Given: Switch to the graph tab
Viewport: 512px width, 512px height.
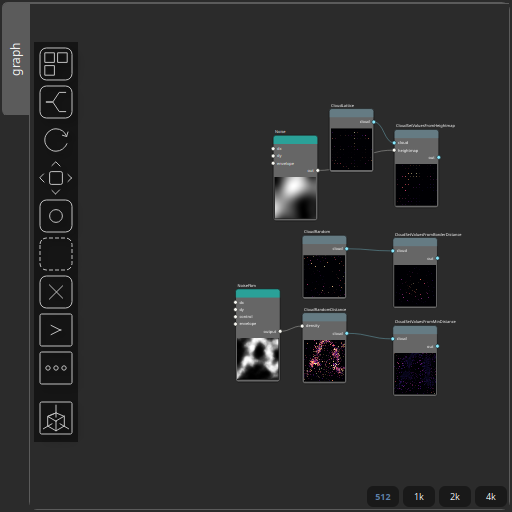Looking at the screenshot, I should (16, 59).
